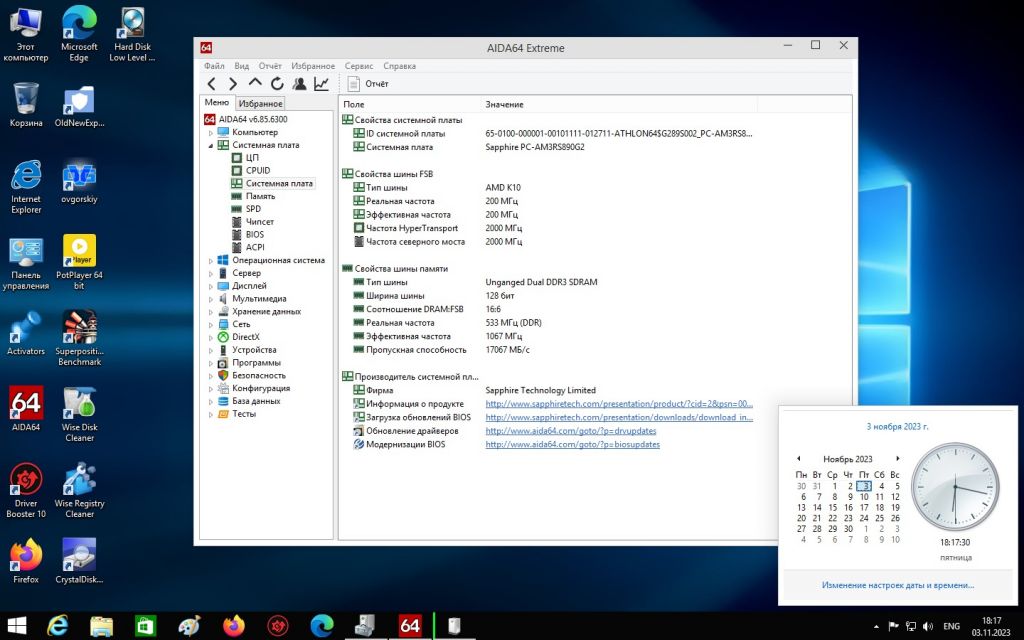Viewport: 1024px width, 640px height.
Task: Expand the Сеть tree node
Action: (211, 325)
